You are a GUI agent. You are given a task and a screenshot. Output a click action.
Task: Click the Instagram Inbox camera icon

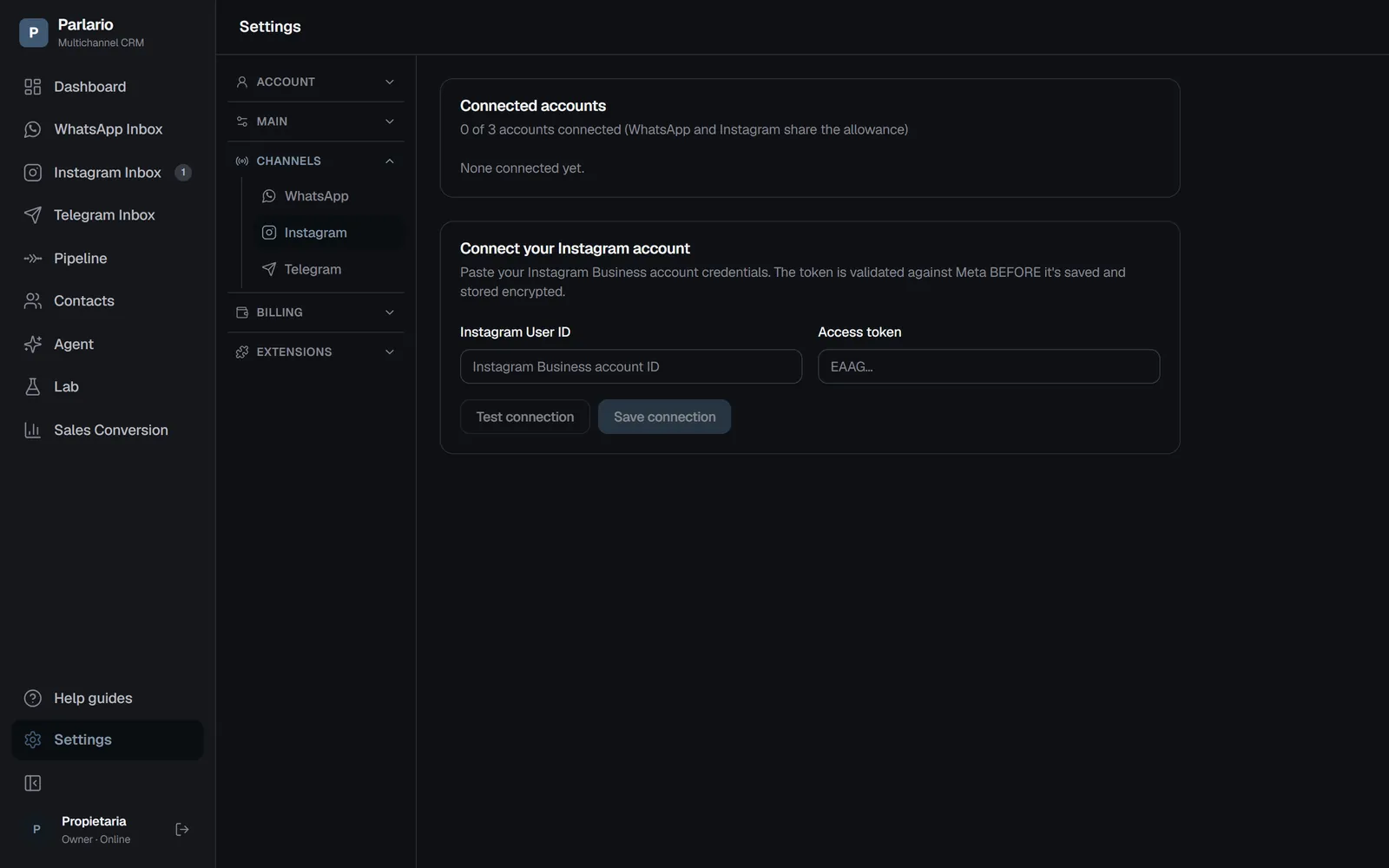click(33, 173)
